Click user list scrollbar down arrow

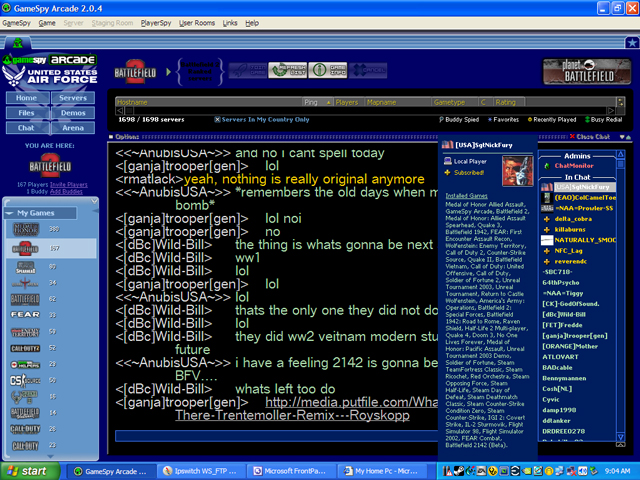[x=620, y=437]
